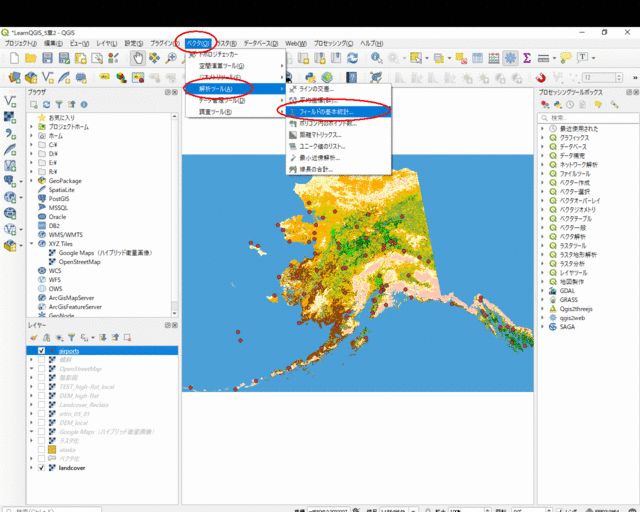Click the New Project blank page icon
This screenshot has height=512, width=640.
(x=14, y=58)
